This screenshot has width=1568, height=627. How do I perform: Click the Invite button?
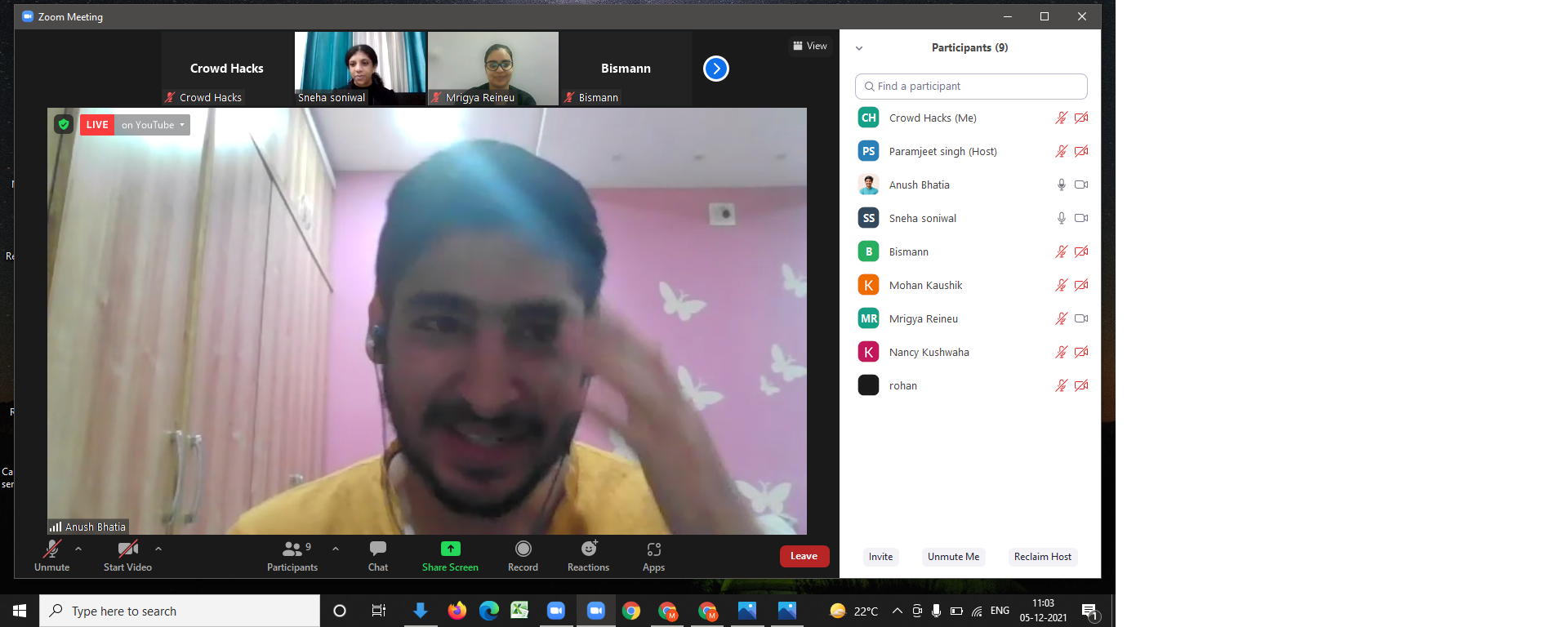click(880, 557)
